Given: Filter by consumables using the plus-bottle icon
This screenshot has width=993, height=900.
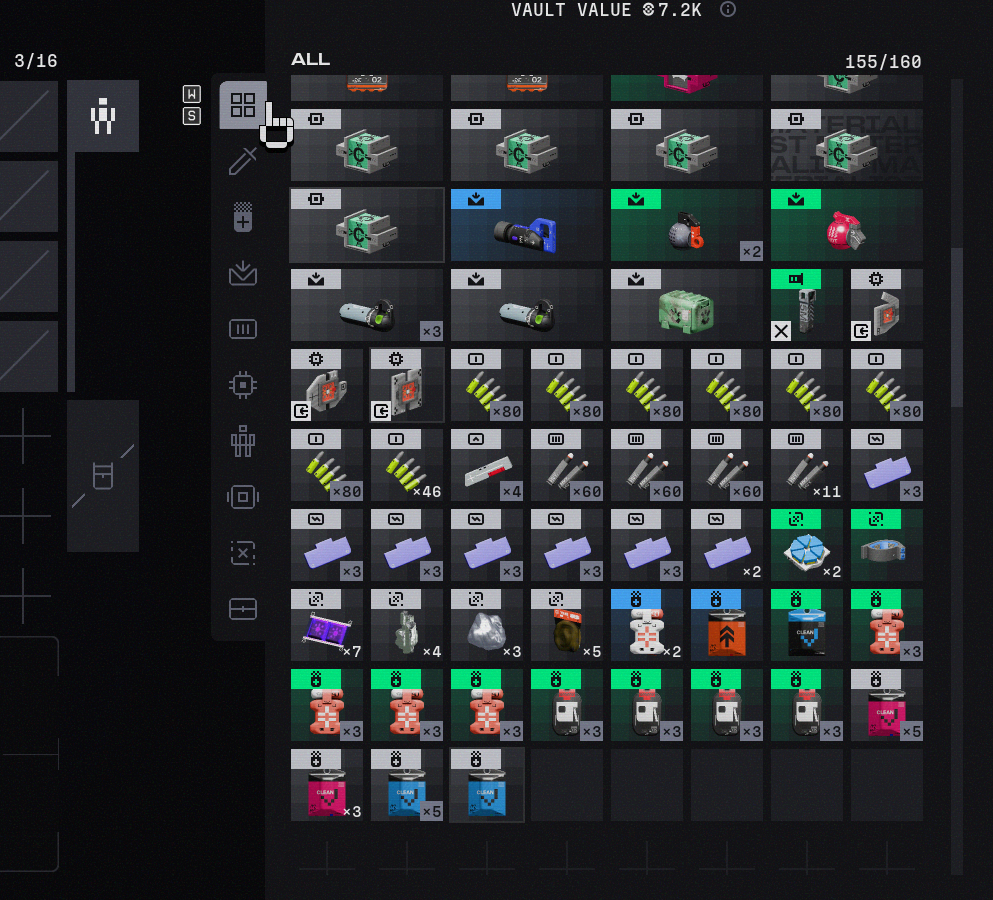Looking at the screenshot, I should click(243, 217).
